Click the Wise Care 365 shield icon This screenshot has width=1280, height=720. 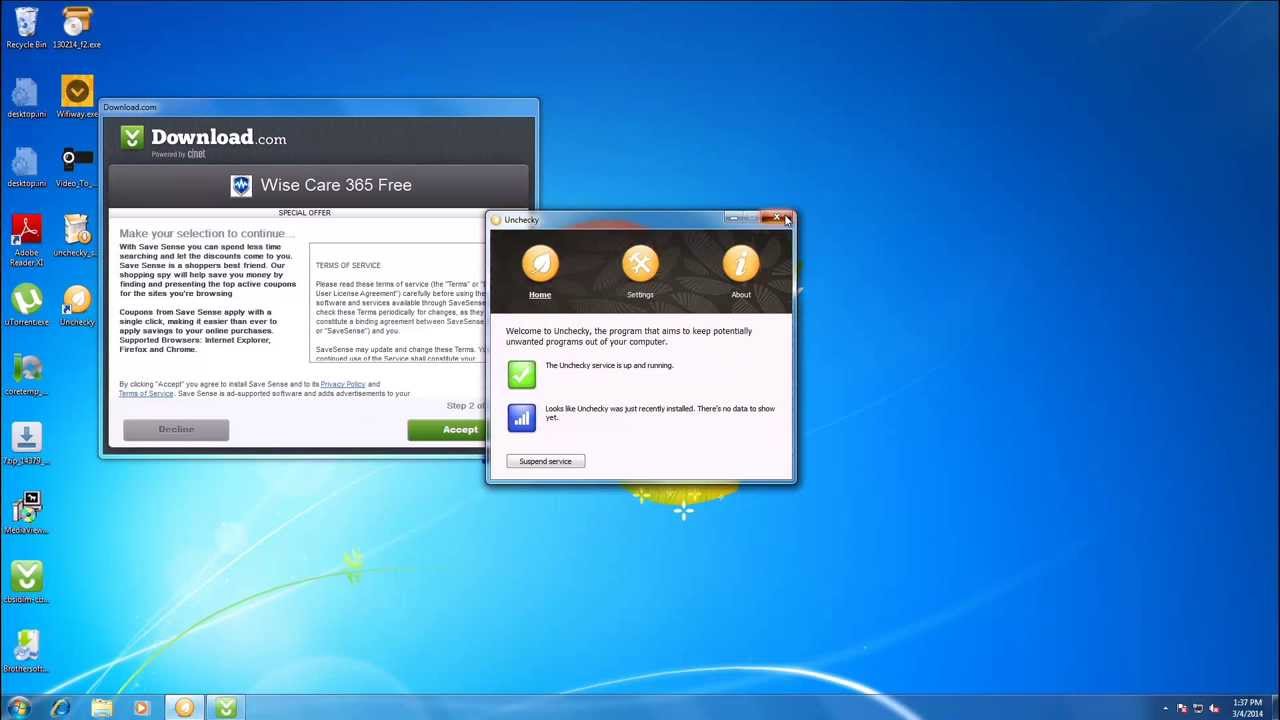pyautogui.click(x=241, y=186)
